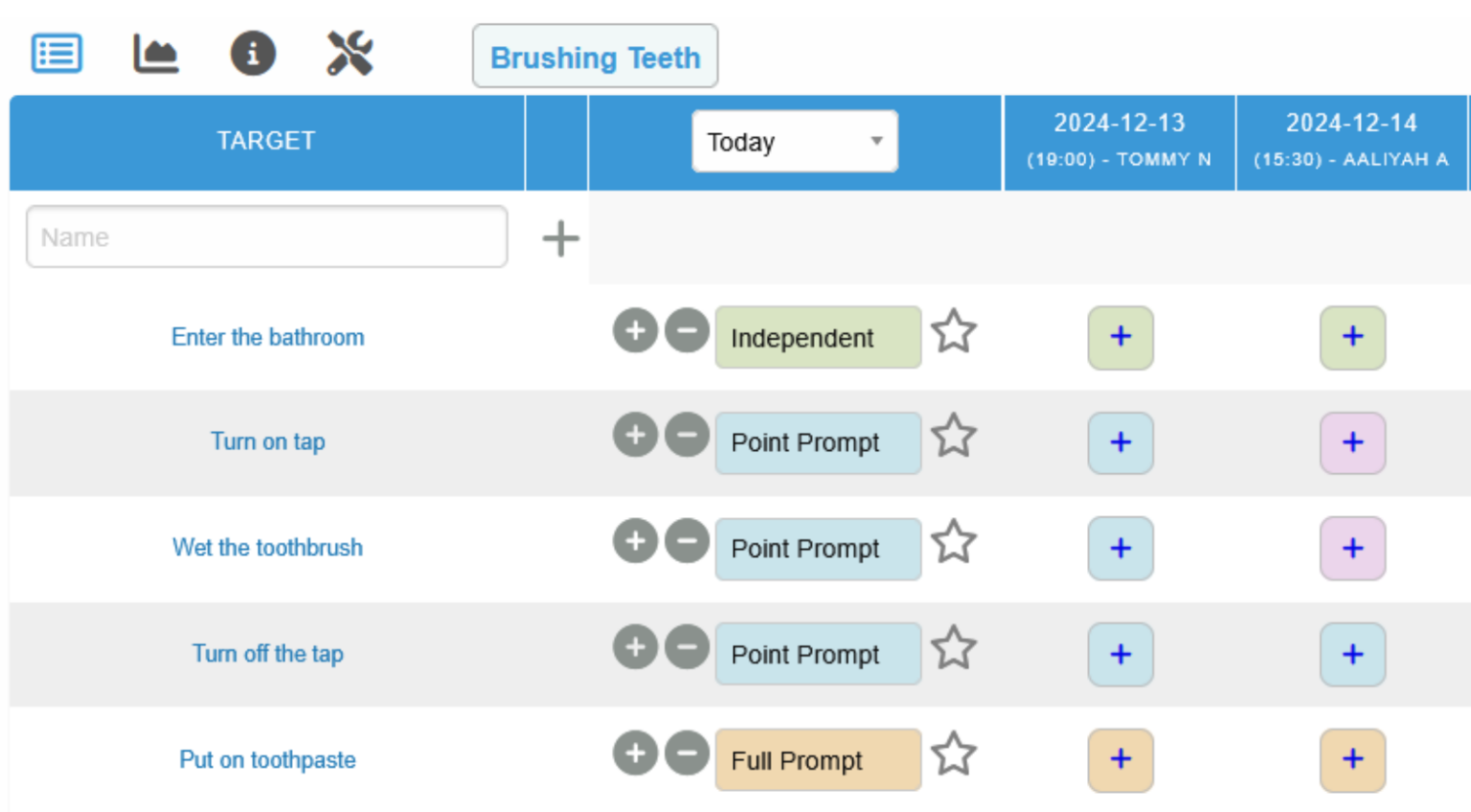This screenshot has height=812, width=1471.
Task: Decrement the counter for Turn on tap
Action: pos(687,434)
